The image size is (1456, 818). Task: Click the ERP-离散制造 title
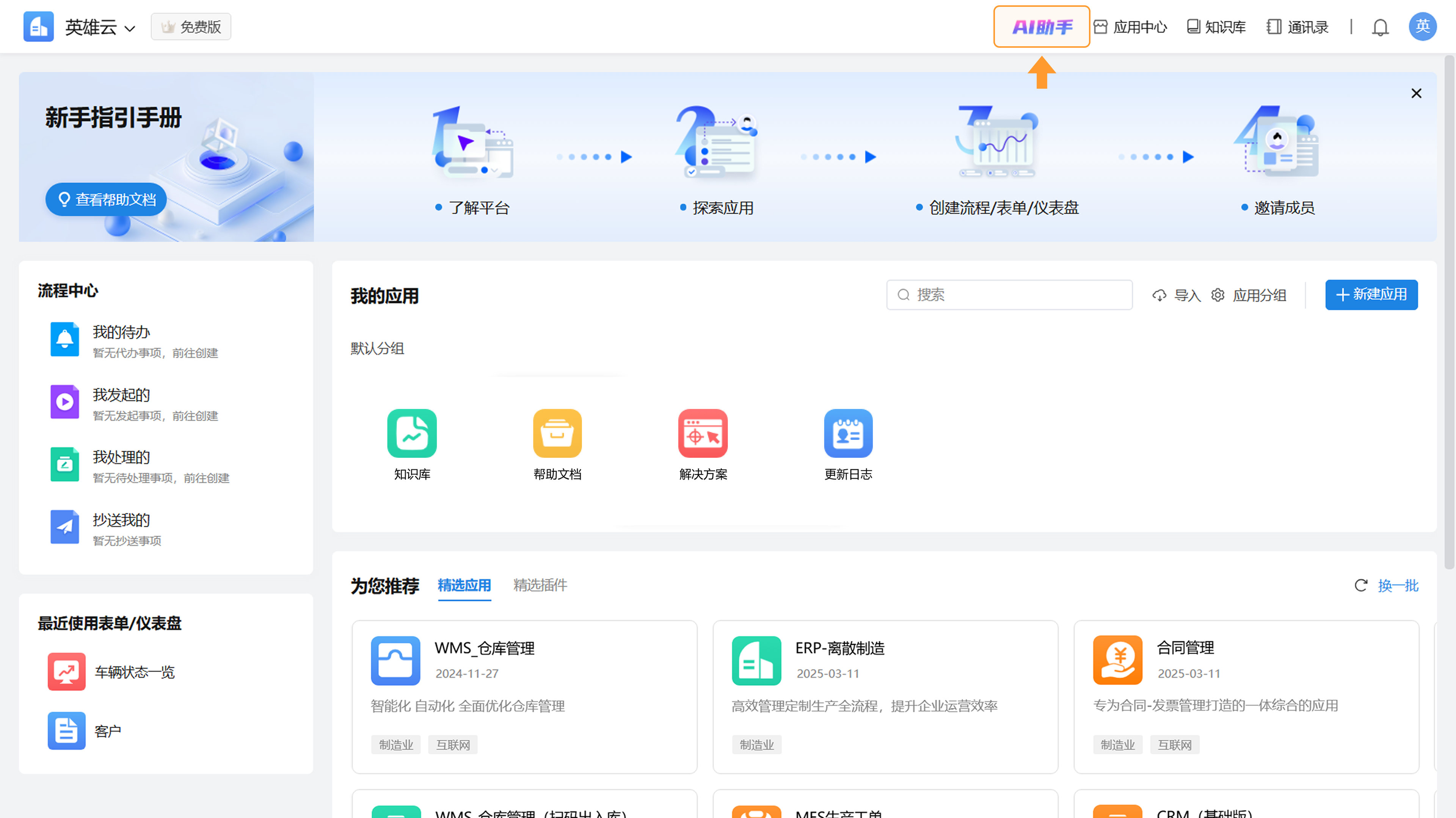point(841,649)
